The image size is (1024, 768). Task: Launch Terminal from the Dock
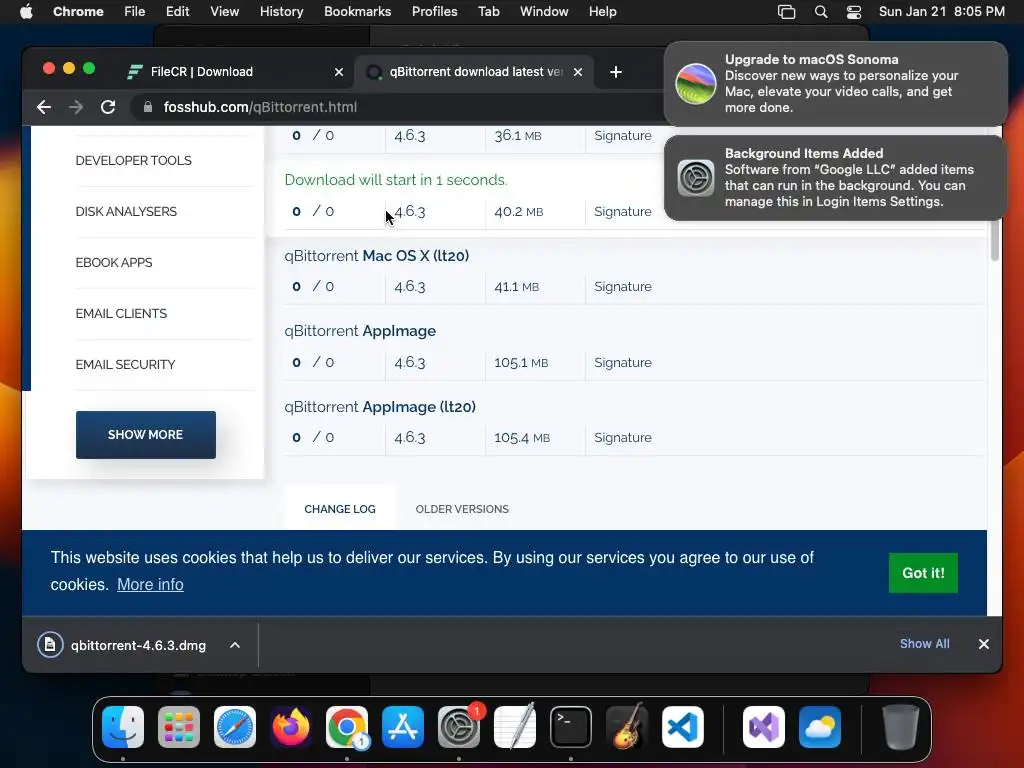(571, 727)
